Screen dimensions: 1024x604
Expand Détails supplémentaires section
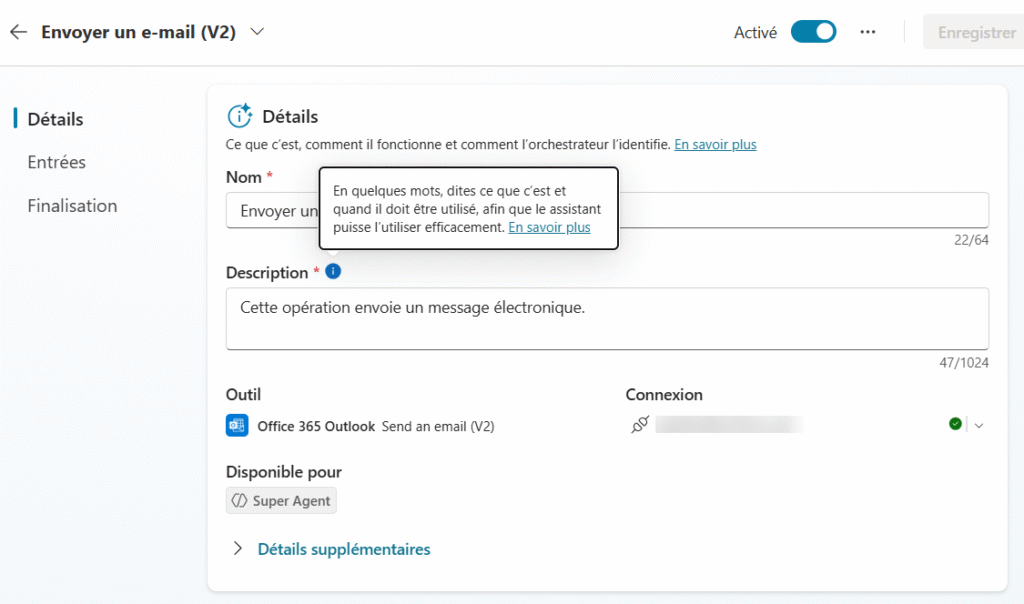[343, 549]
